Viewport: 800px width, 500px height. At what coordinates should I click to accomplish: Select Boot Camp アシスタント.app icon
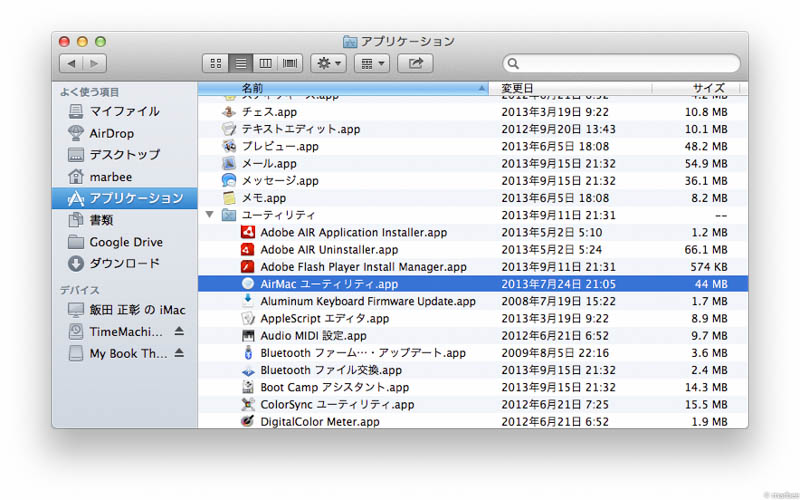click(x=247, y=387)
